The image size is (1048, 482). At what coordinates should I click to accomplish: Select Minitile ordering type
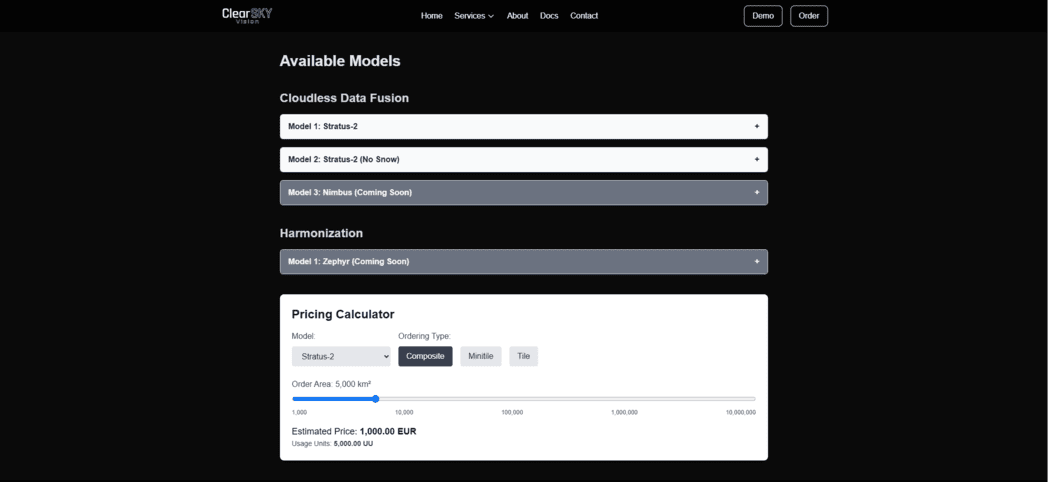(480, 356)
